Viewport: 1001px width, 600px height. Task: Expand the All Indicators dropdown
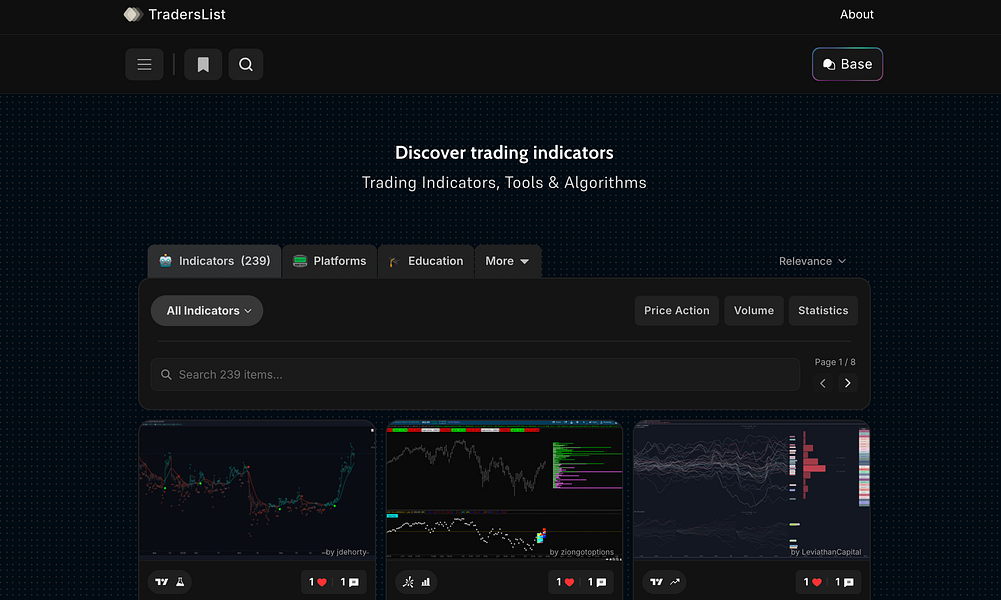[207, 310]
